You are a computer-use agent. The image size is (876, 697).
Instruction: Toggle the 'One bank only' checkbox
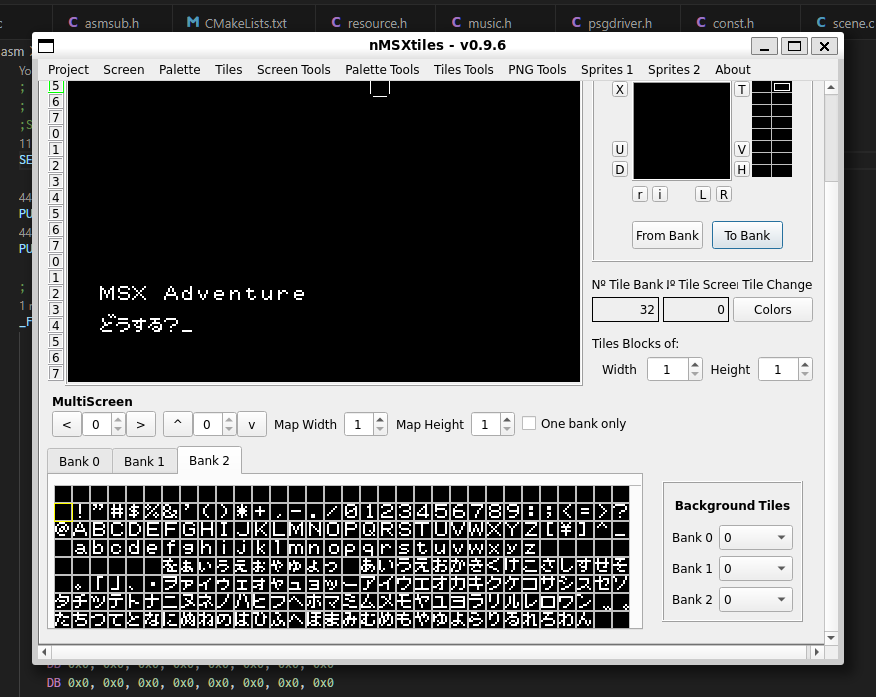pyautogui.click(x=529, y=423)
